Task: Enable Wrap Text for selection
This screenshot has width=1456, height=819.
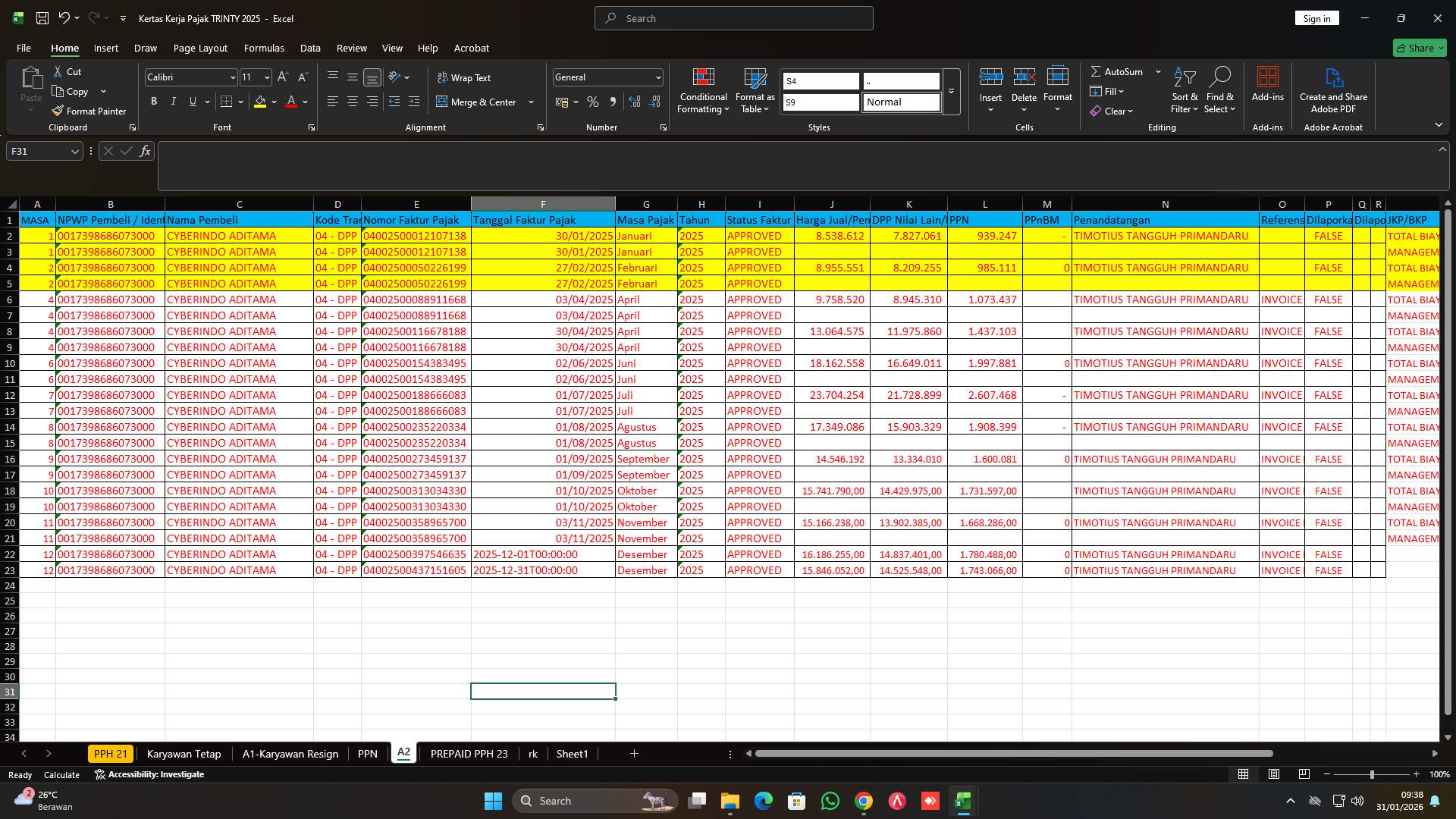Action: pos(465,77)
